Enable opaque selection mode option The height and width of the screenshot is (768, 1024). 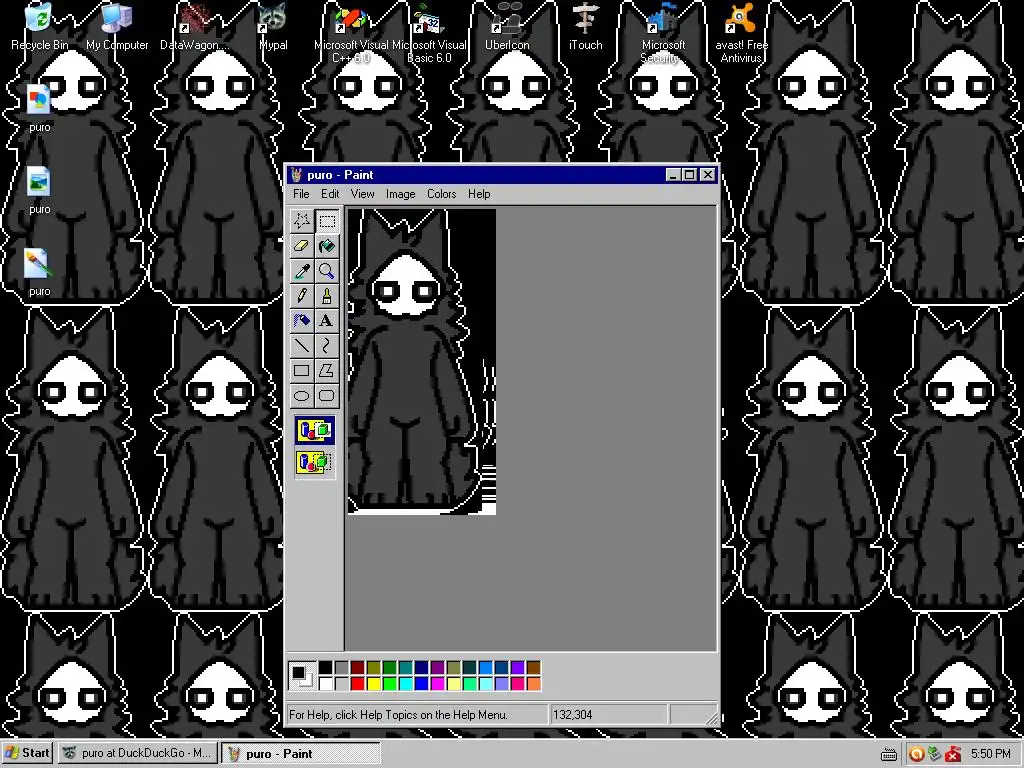click(x=315, y=431)
